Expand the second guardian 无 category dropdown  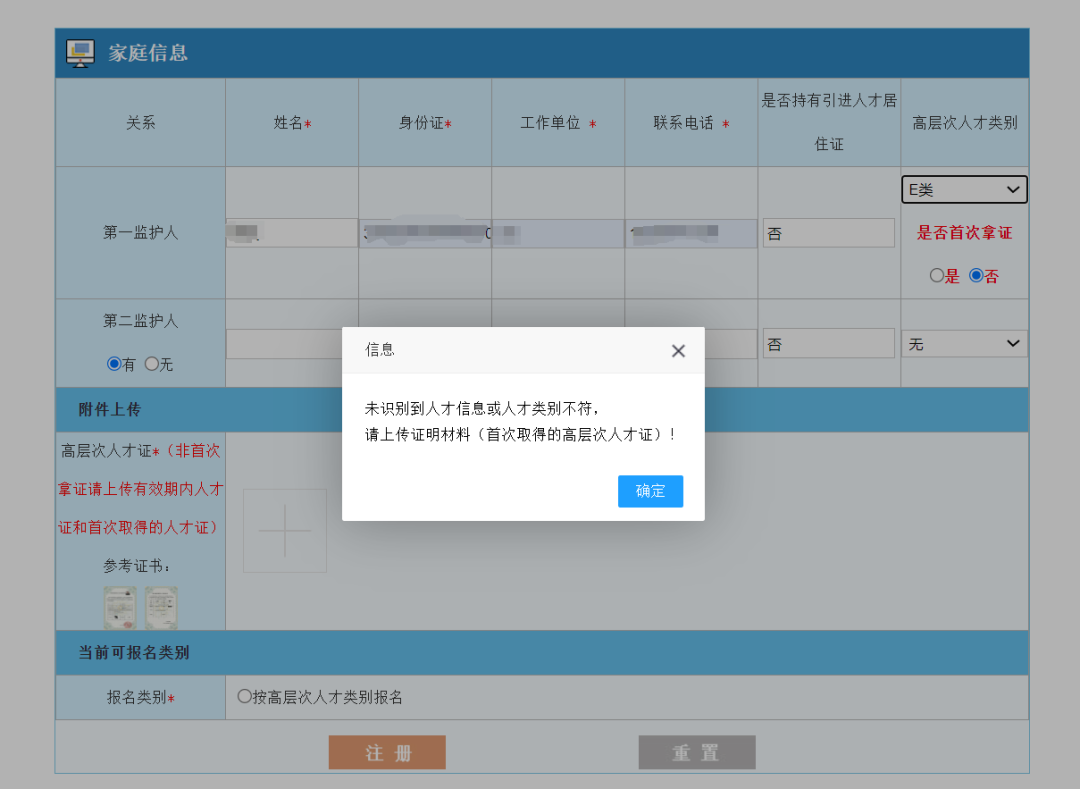964,344
